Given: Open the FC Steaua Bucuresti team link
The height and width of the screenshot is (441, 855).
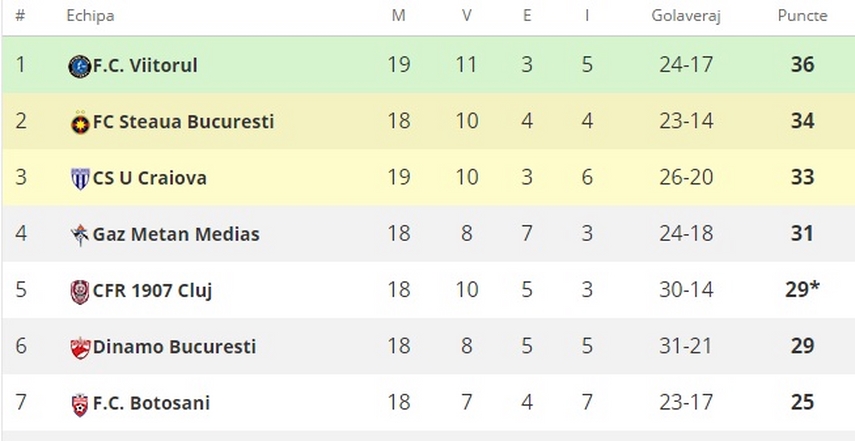Looking at the screenshot, I should click(183, 122).
